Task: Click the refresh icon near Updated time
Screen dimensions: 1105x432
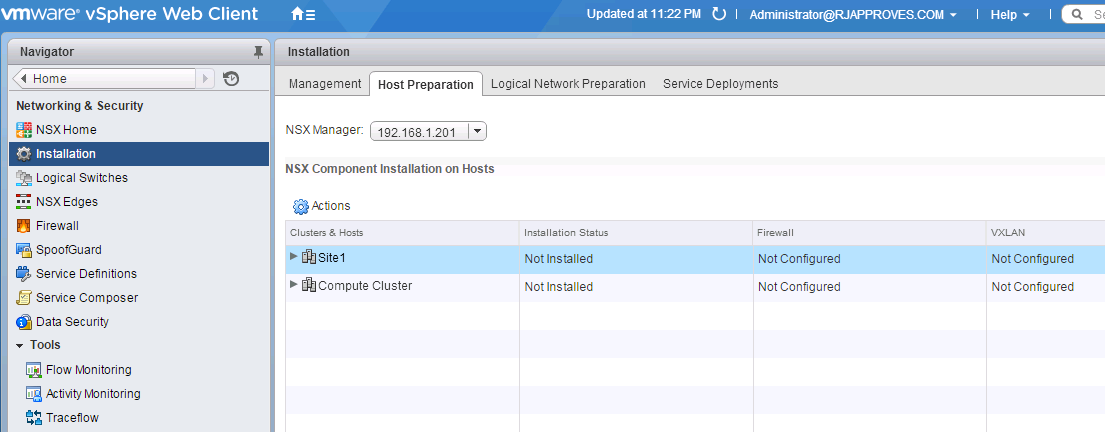Action: point(719,14)
